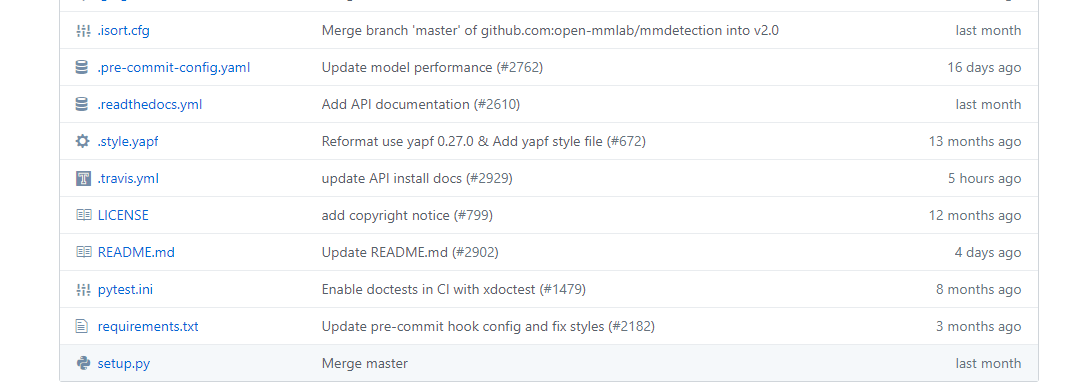Open the .pre-commit-config.yaml file

click(x=174, y=68)
